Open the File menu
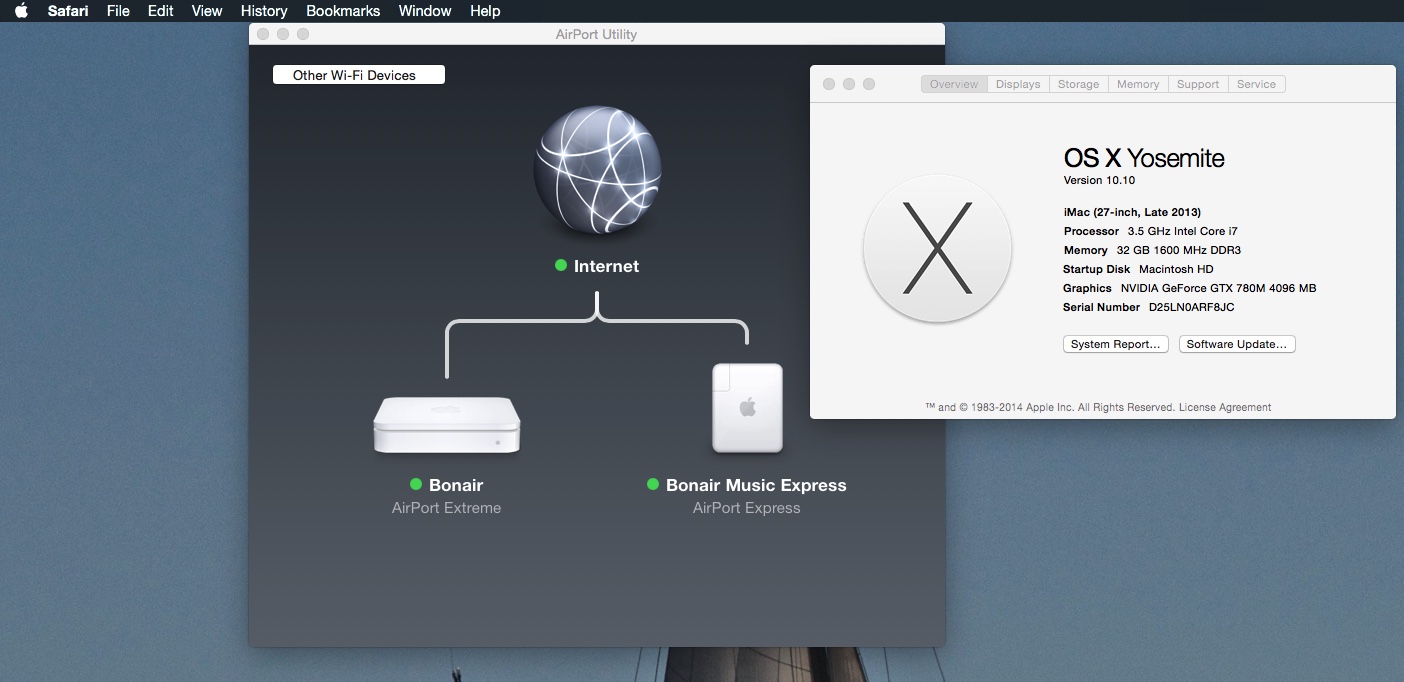Viewport: 1404px width, 682px height. [118, 11]
